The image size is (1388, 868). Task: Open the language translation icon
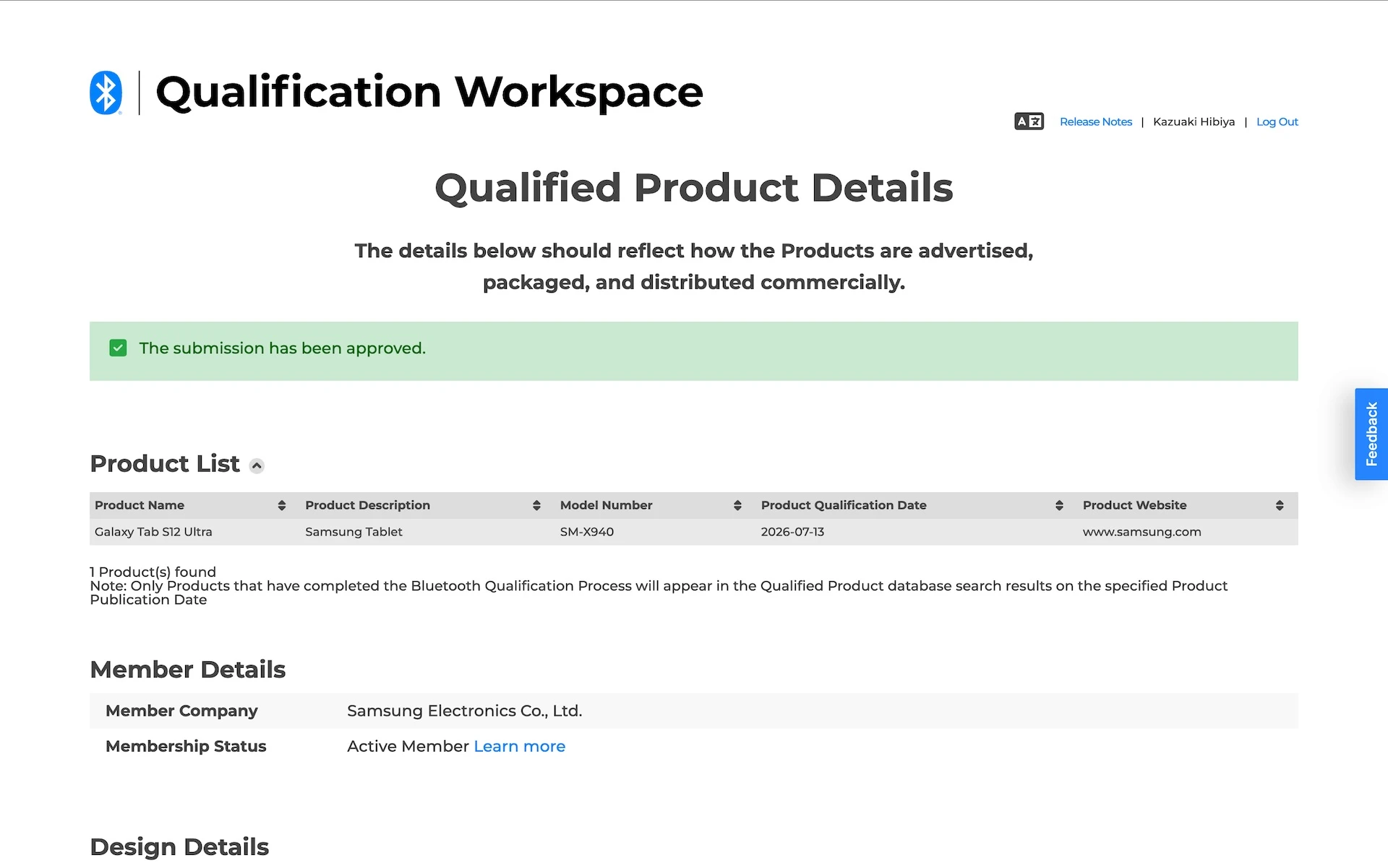1029,121
